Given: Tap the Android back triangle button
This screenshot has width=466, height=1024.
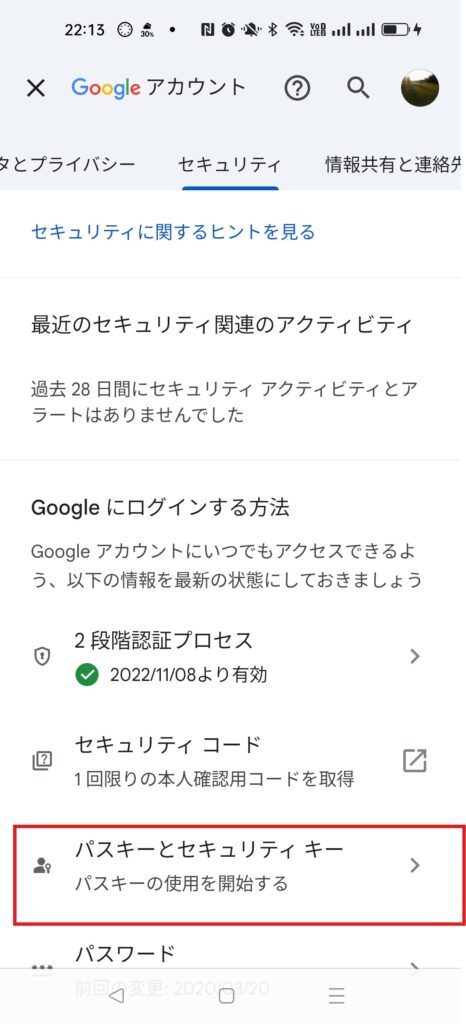Looking at the screenshot, I should click(116, 995).
